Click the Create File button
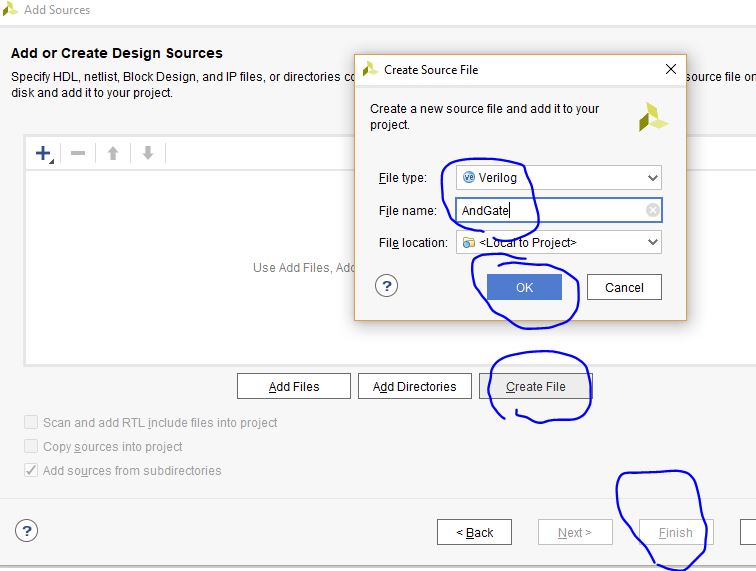Viewport: 756px width, 571px height. pyautogui.click(x=536, y=386)
